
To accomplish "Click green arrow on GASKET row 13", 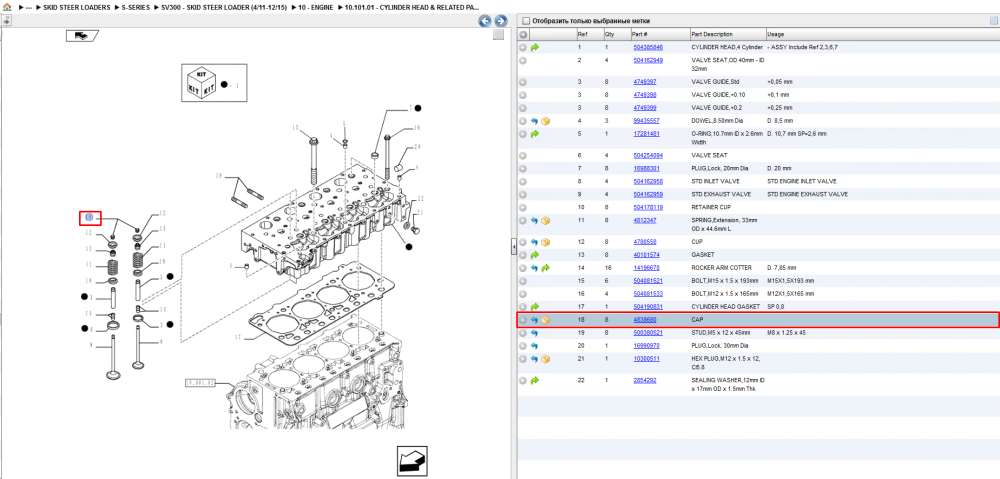I will click(534, 255).
